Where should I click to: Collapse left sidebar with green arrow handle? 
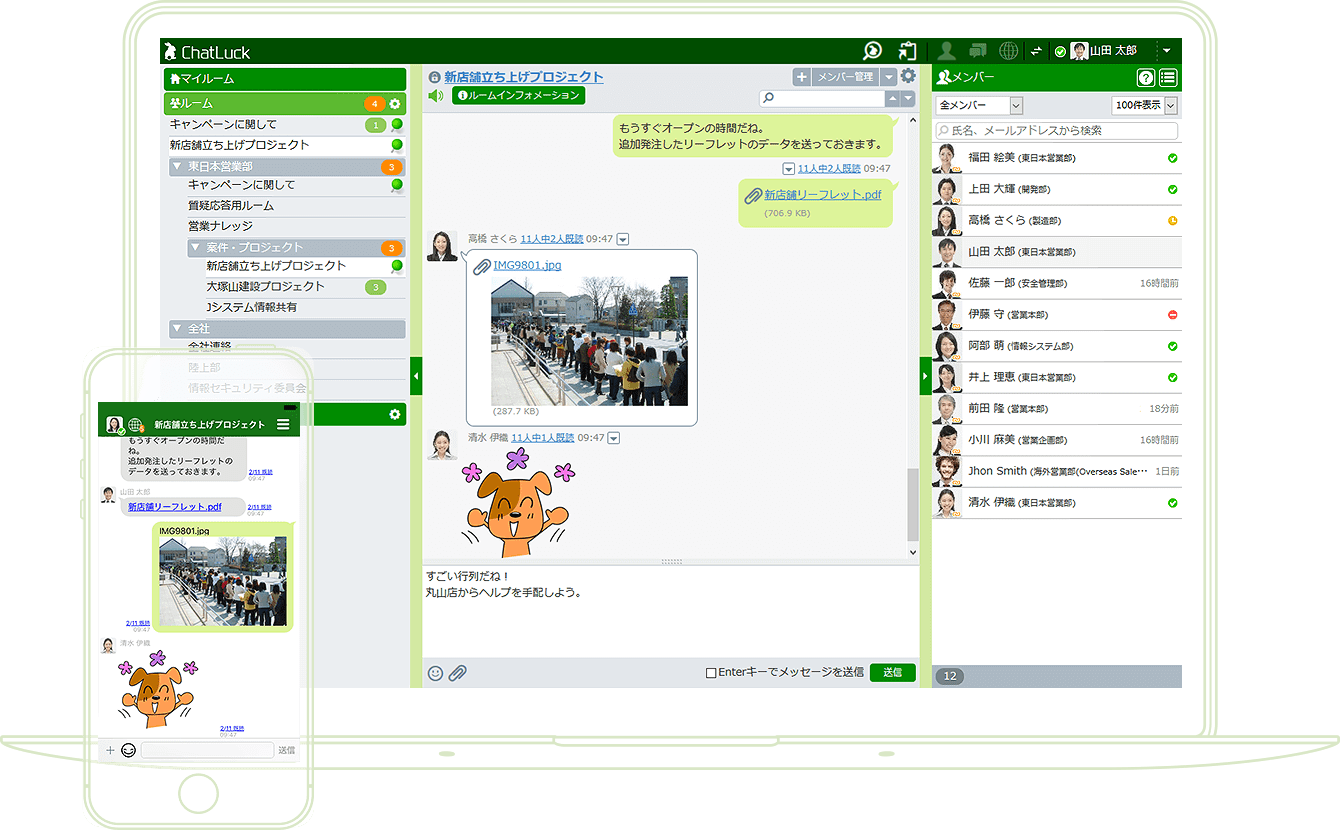click(417, 376)
